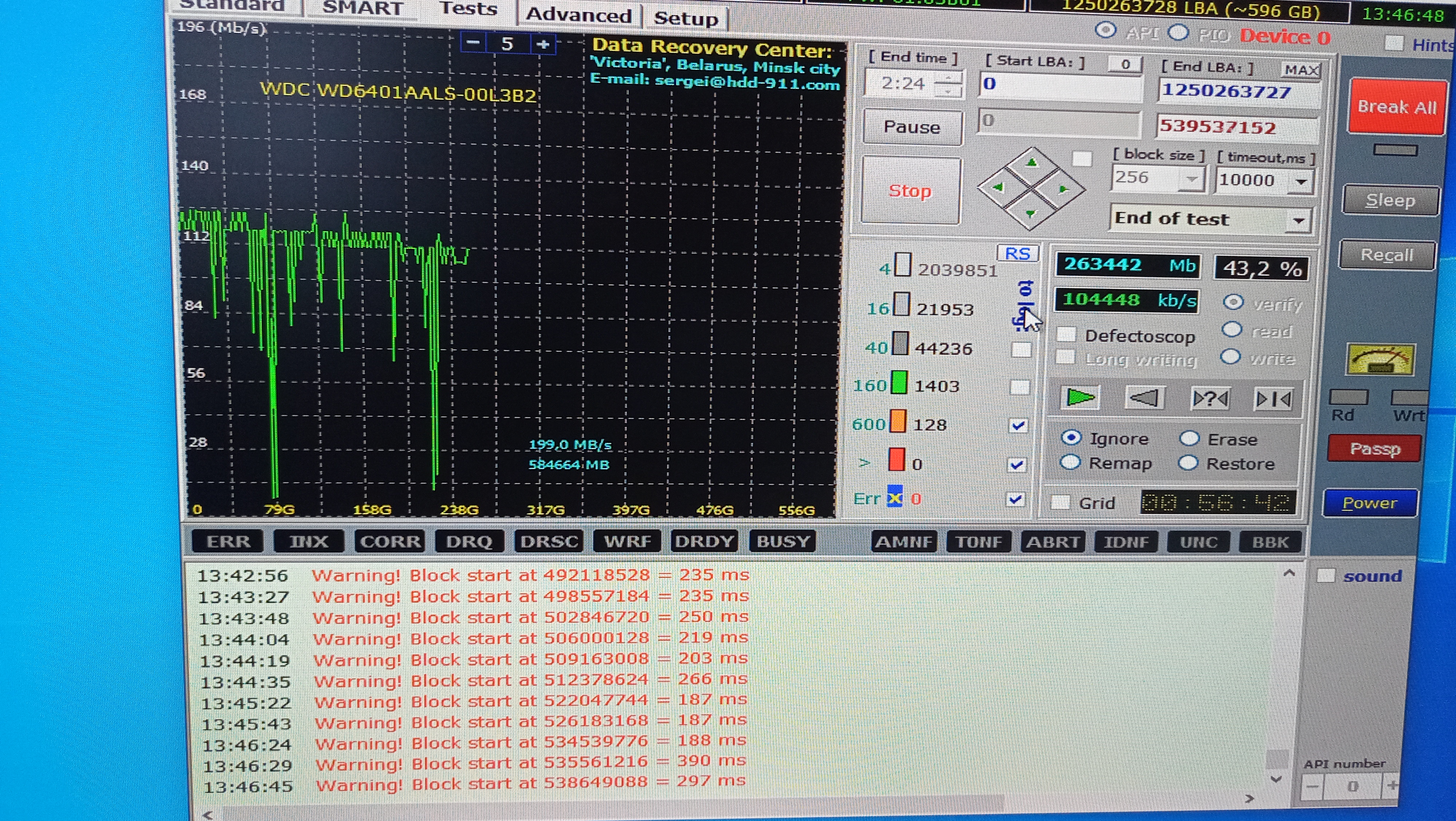This screenshot has width=1456, height=821.
Task: Click the up arrow on the diamond navigator
Action: (1032, 163)
